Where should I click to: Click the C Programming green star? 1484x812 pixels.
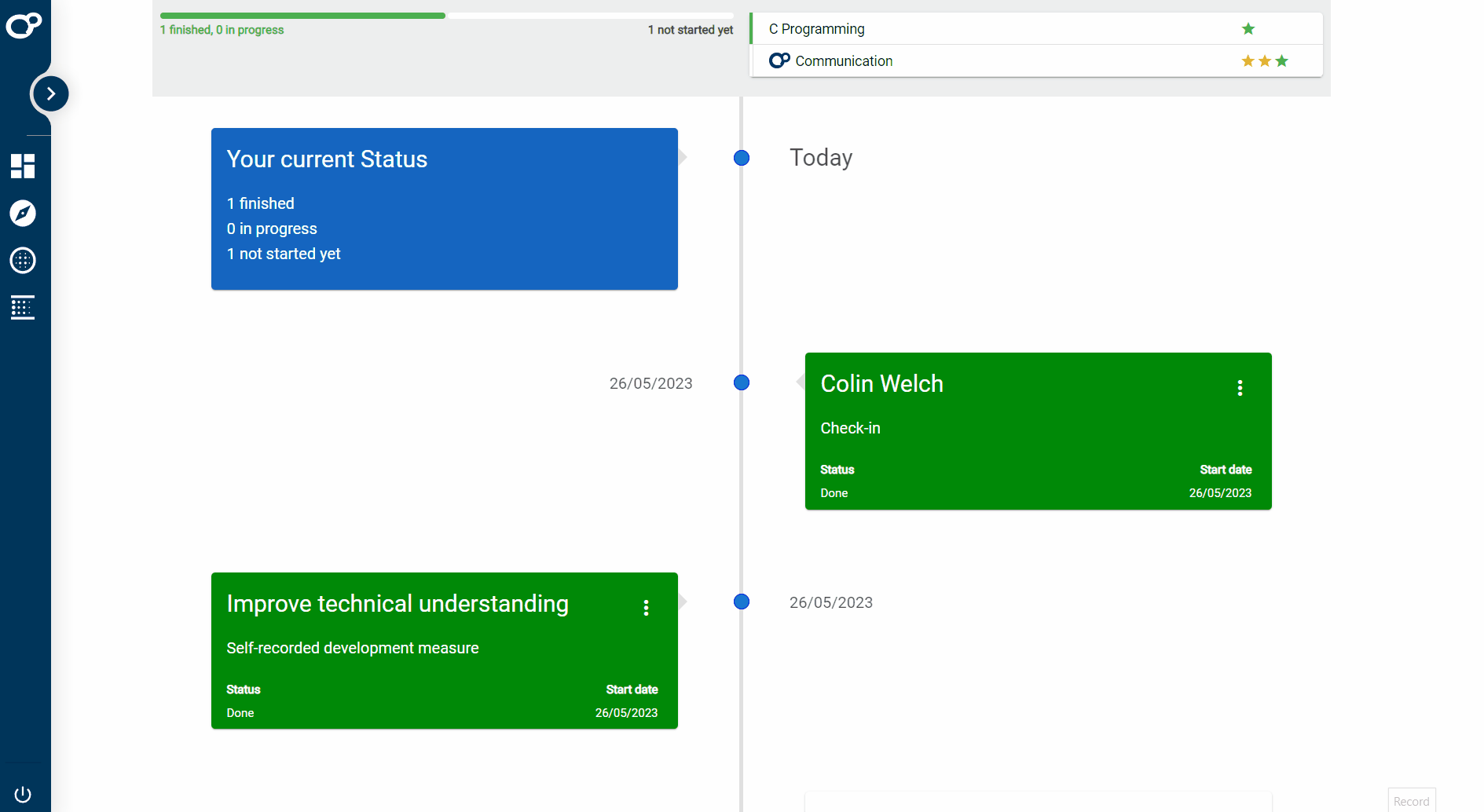1248,29
